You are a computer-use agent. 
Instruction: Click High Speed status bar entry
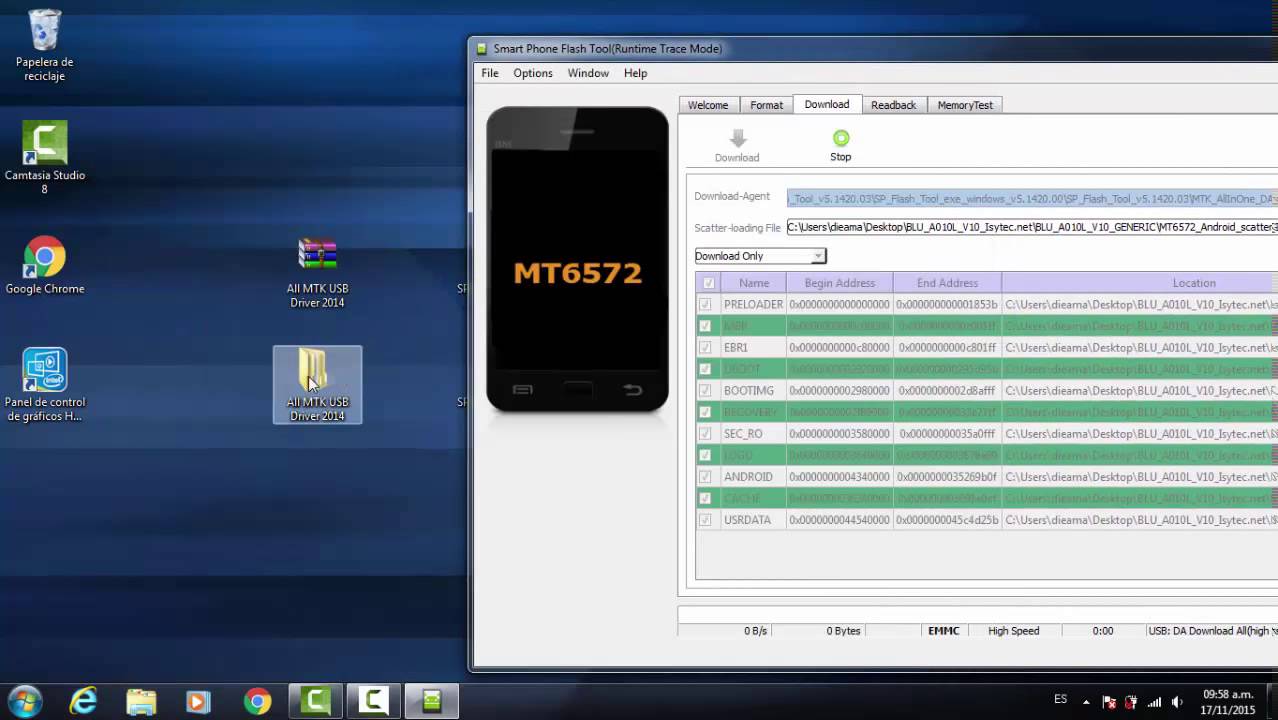pyautogui.click(x=1014, y=631)
